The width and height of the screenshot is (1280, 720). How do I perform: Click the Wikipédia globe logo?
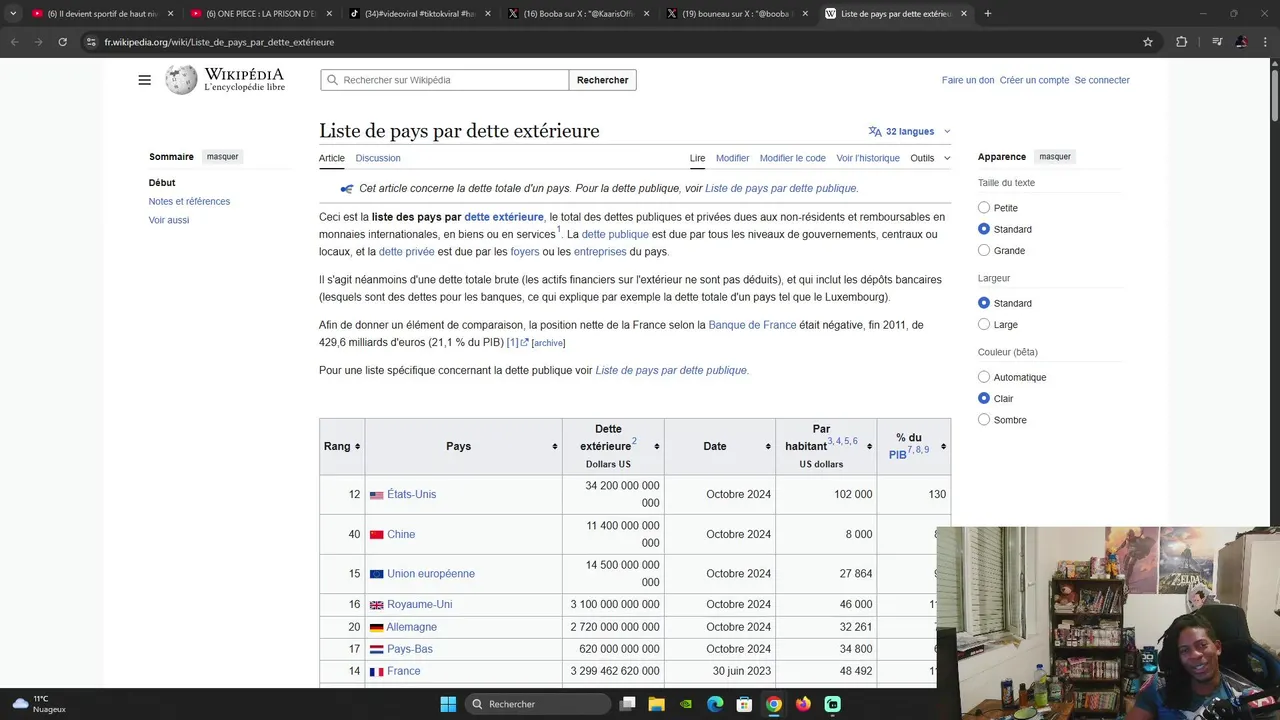[181, 80]
